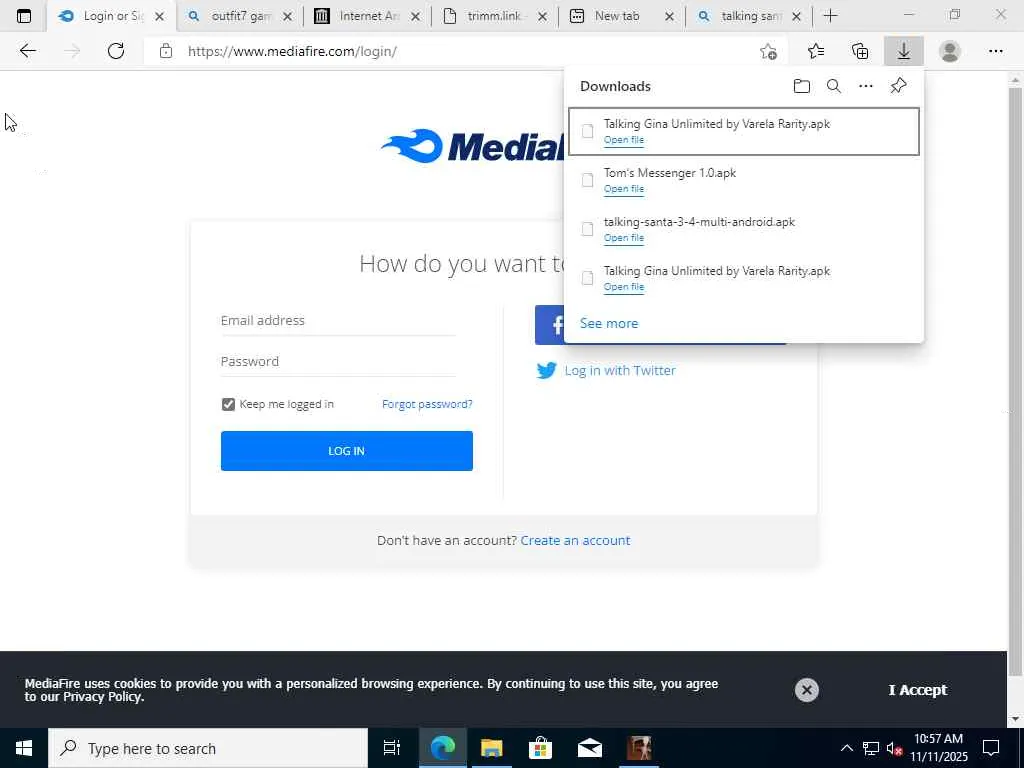The height and width of the screenshot is (768, 1024).
Task: Click the Facebook login button
Action: click(550, 325)
